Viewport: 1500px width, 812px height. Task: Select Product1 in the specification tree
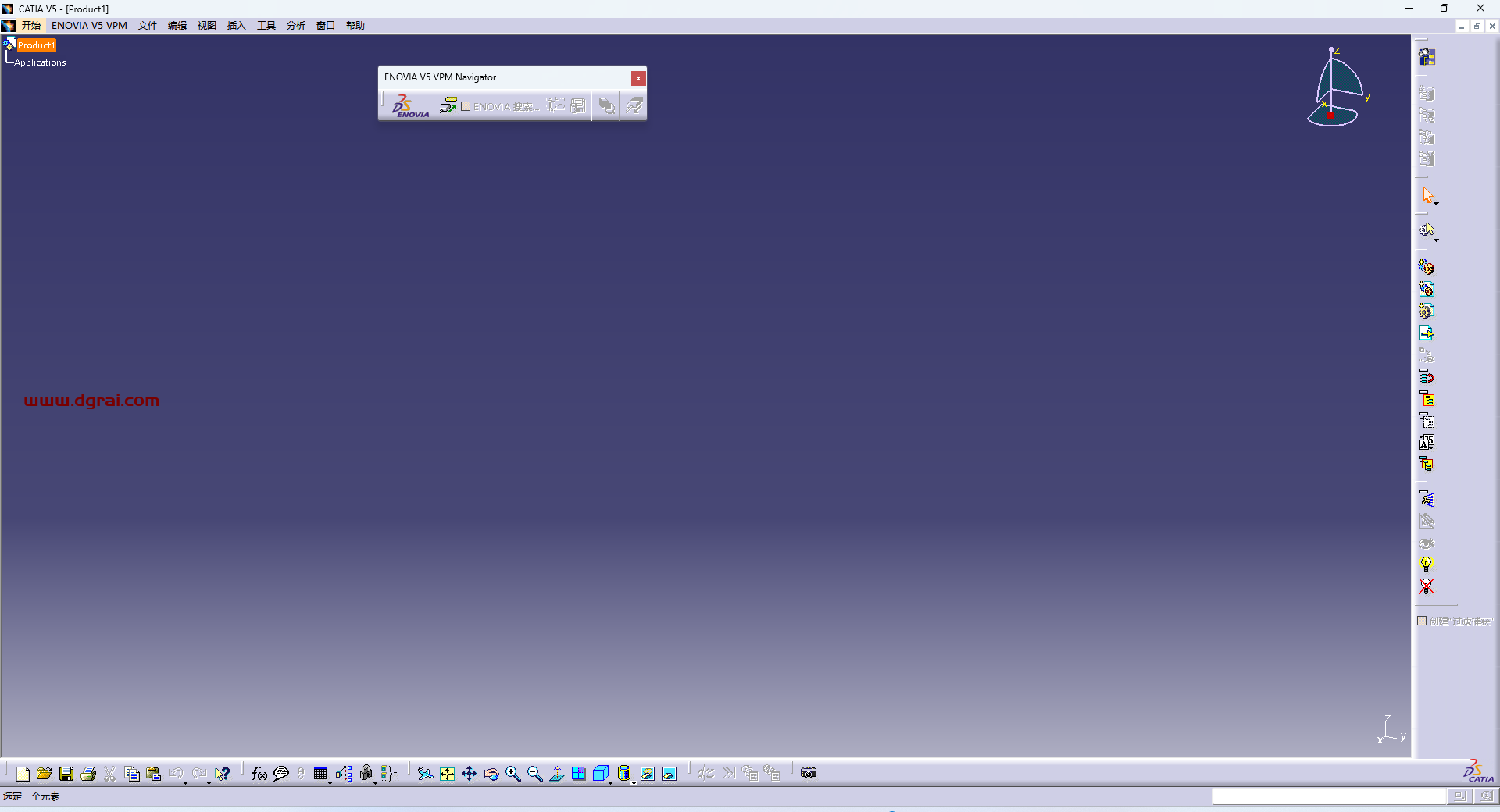[x=36, y=45]
